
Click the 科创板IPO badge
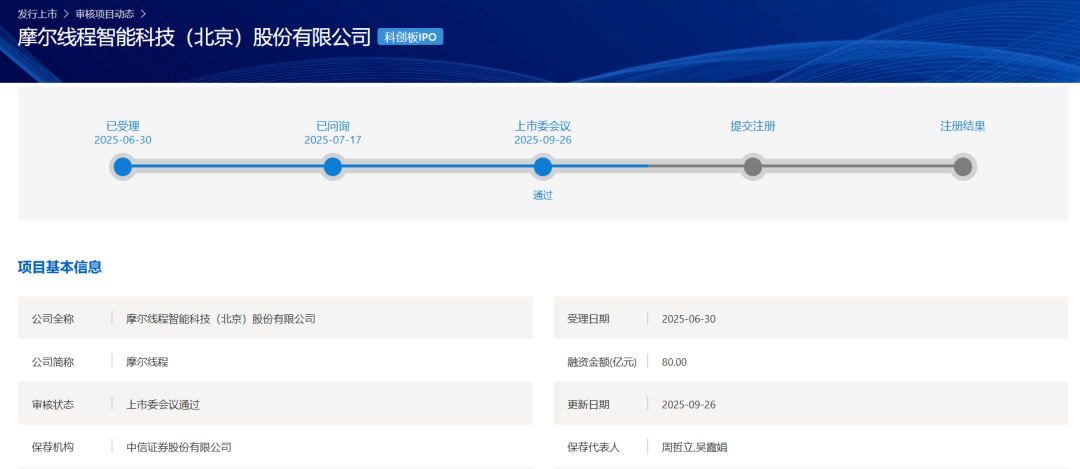[x=411, y=37]
